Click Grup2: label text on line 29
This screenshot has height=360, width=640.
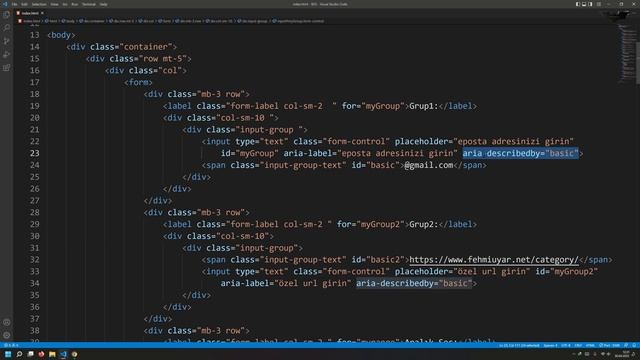(423, 224)
